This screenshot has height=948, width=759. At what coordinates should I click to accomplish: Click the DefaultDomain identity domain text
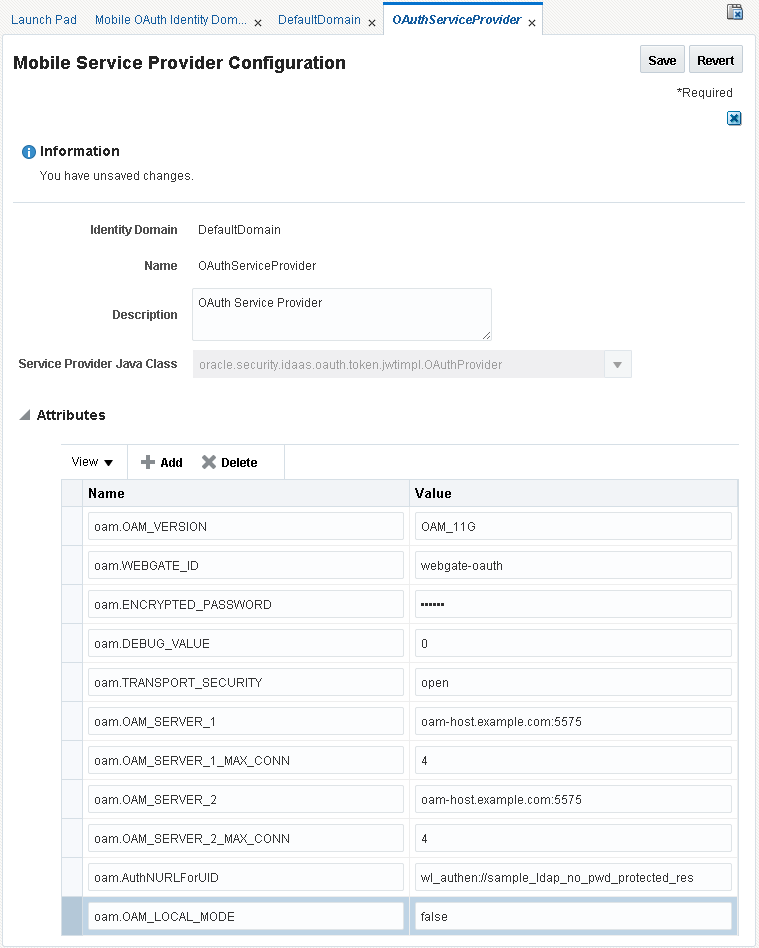coord(239,230)
